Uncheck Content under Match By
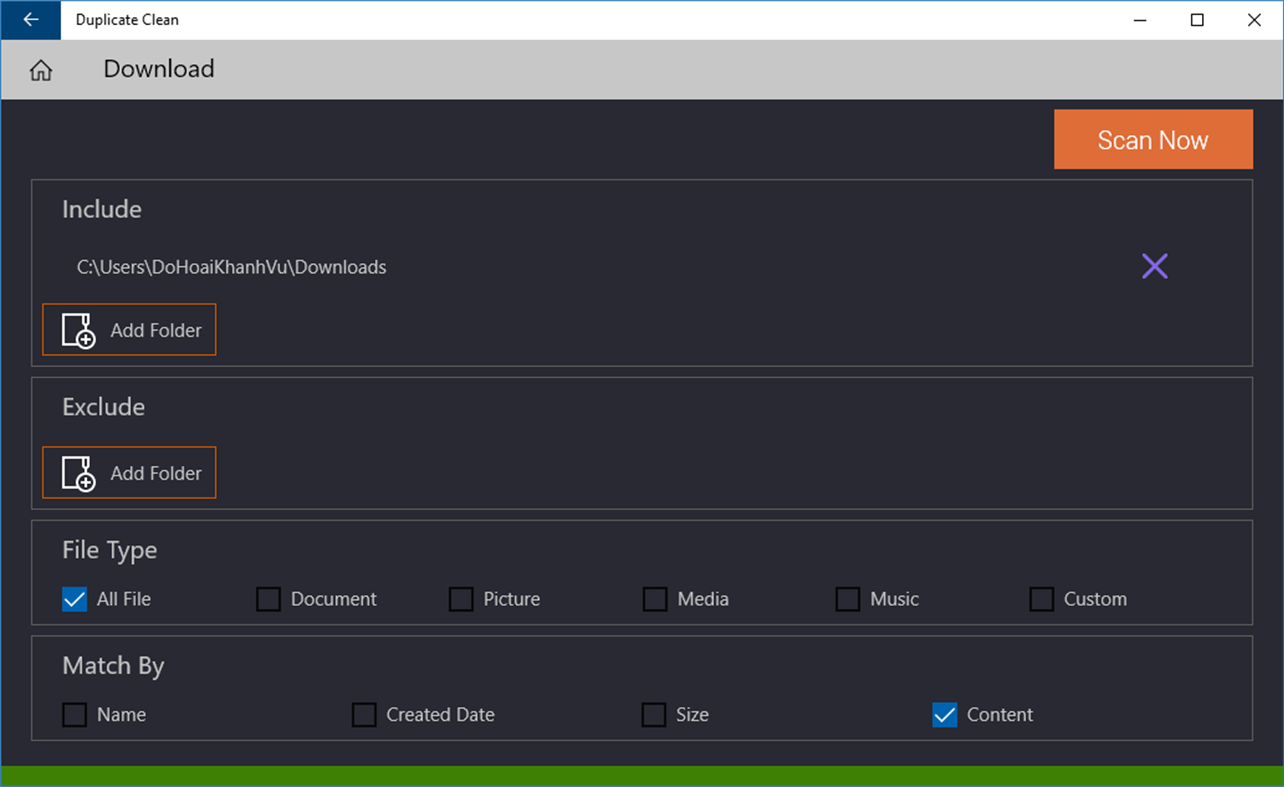 coord(943,714)
